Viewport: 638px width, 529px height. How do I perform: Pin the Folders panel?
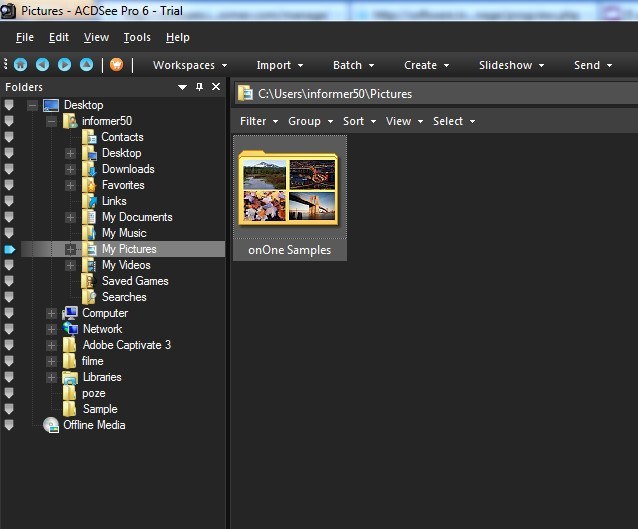199,87
